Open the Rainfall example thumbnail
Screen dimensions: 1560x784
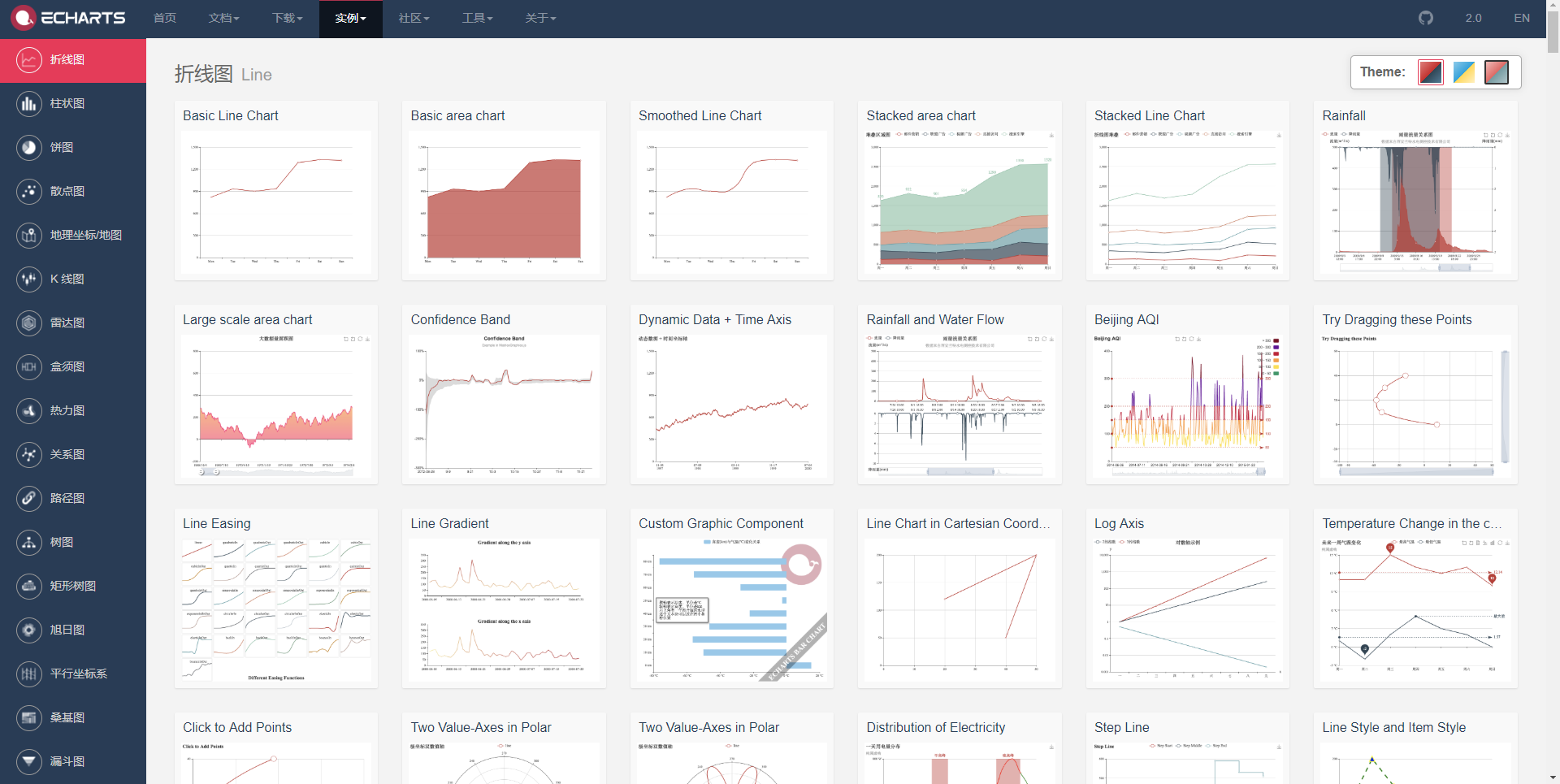(x=1415, y=202)
